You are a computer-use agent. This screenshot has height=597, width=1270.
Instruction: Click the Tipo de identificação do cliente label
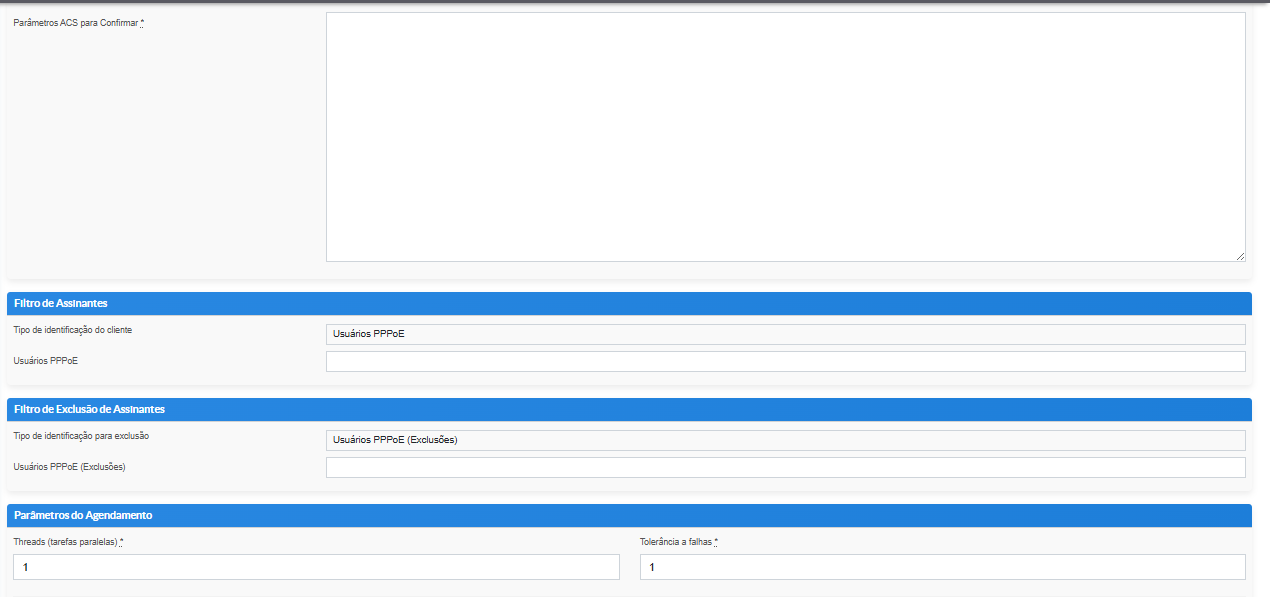(72, 330)
